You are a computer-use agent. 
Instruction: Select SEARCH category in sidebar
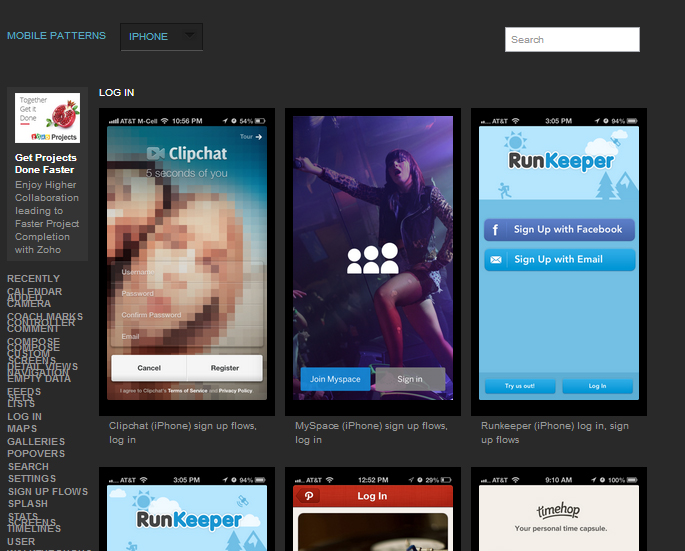point(28,467)
